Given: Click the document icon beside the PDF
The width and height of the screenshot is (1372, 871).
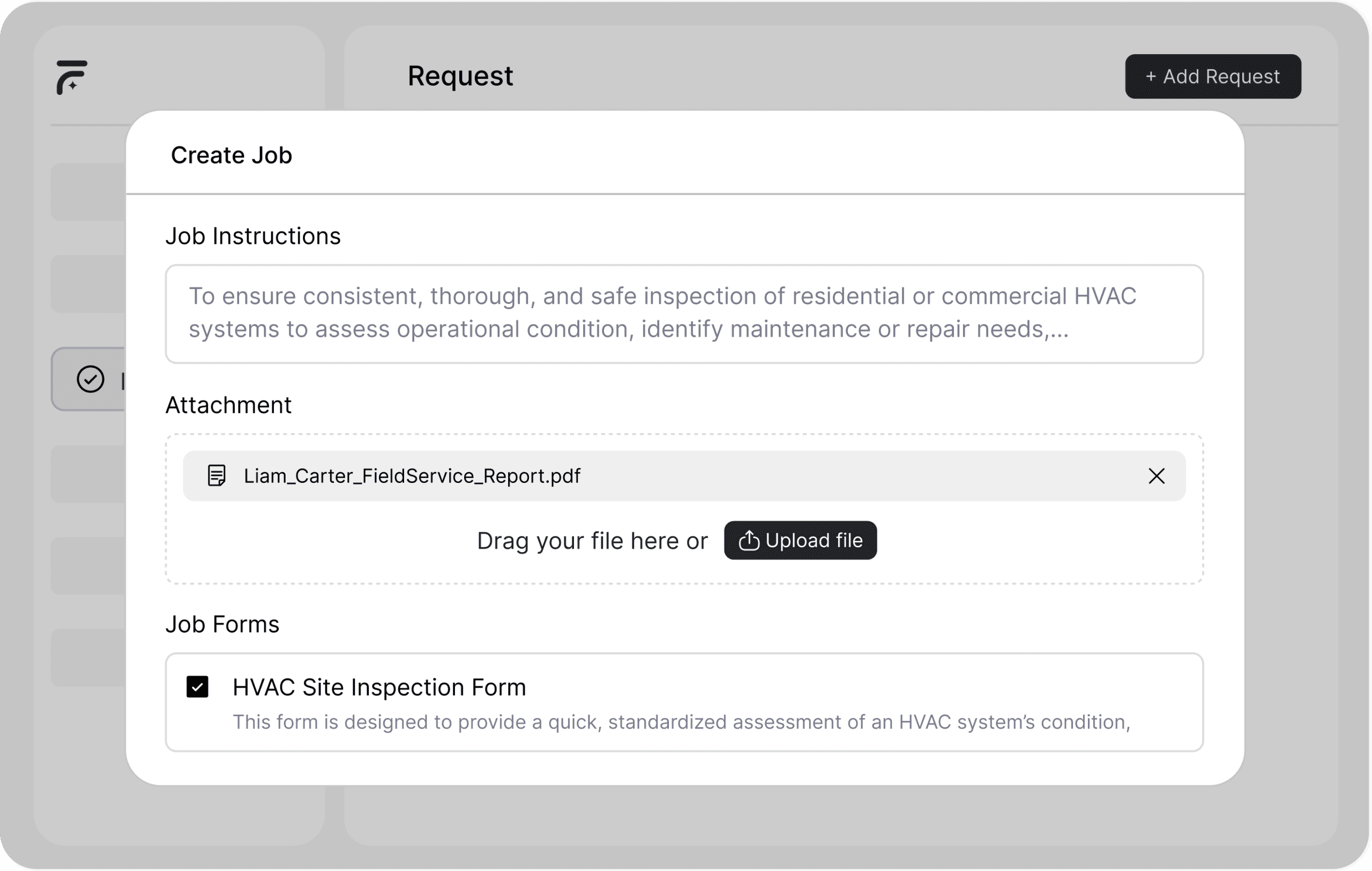Looking at the screenshot, I should (x=217, y=475).
